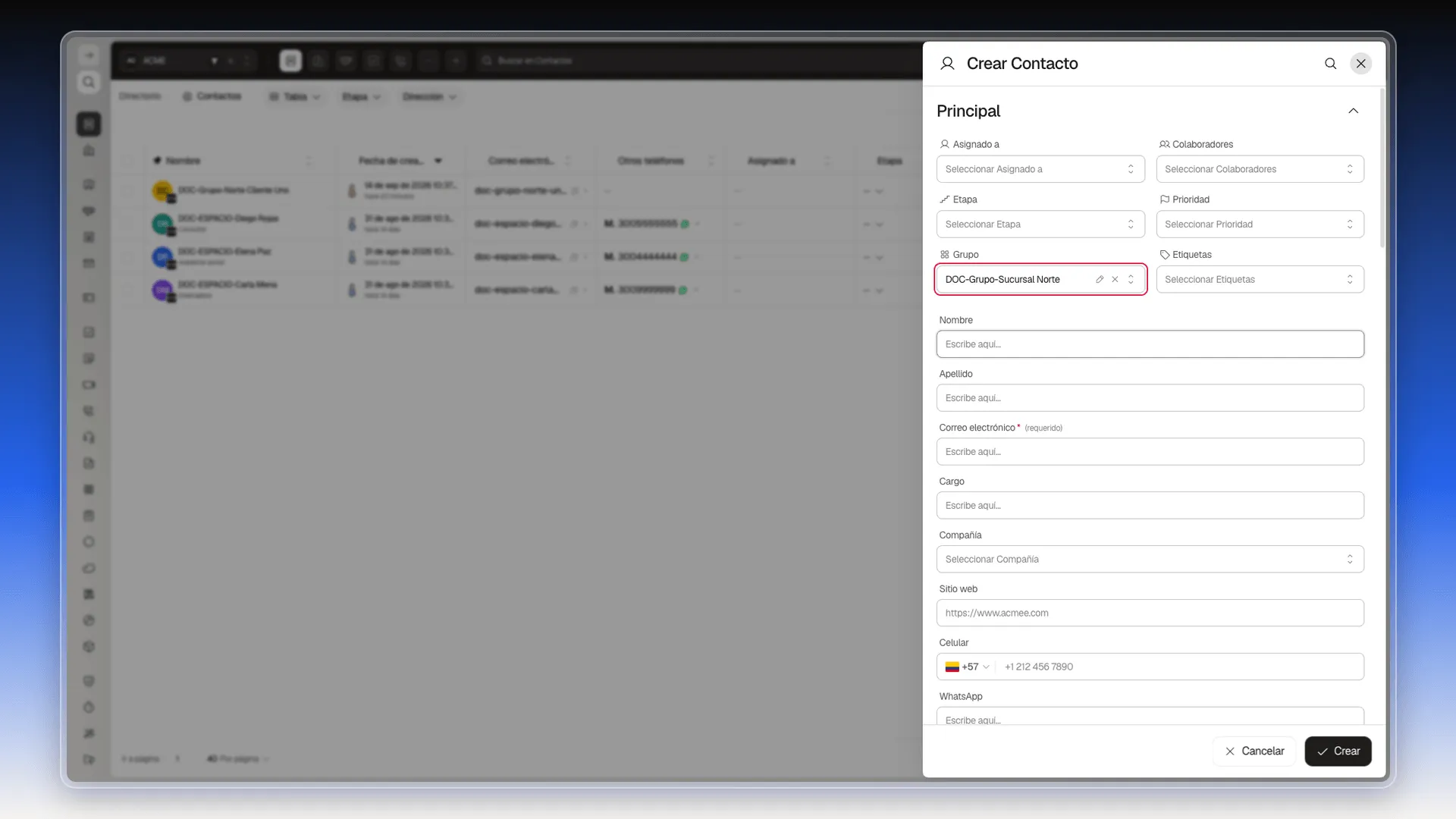Close the Crear Contacto panel
The width and height of the screenshot is (1456, 819).
[1361, 64]
